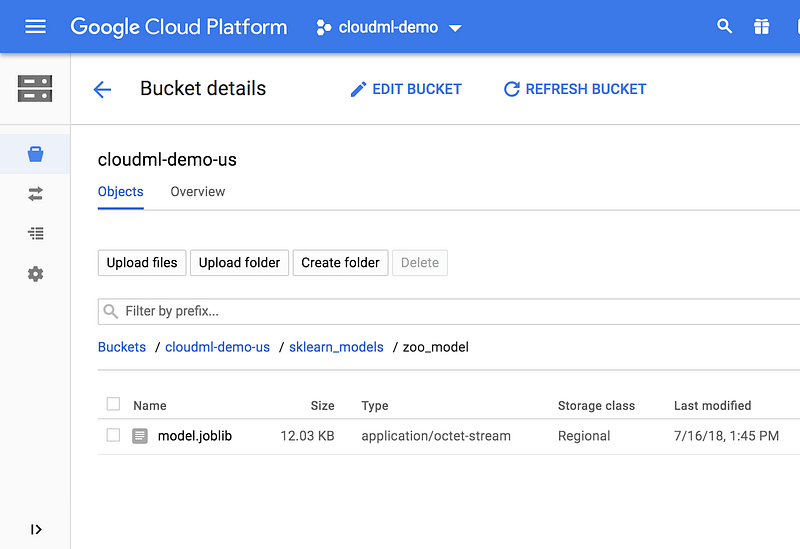Go back using the left arrow
800x549 pixels.
point(102,89)
